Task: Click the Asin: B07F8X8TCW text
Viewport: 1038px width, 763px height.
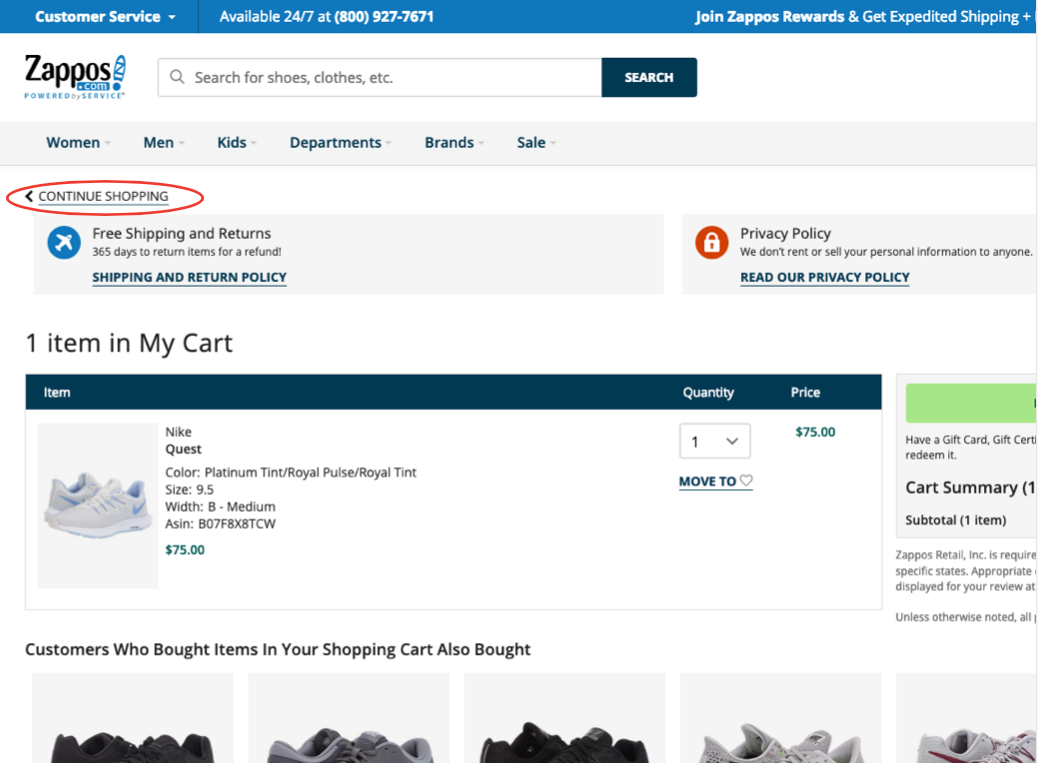Action: point(220,524)
